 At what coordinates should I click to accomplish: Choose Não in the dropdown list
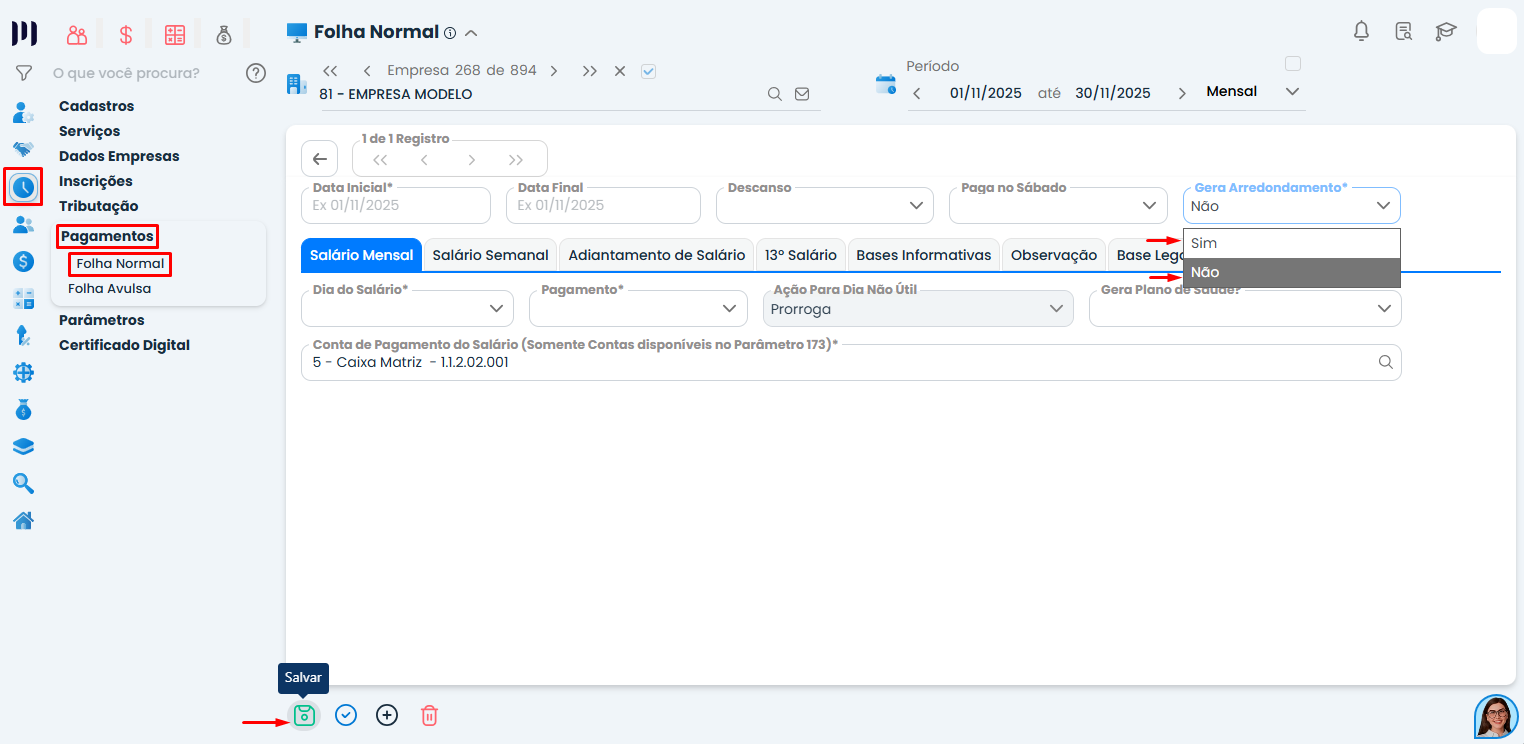pyautogui.click(x=1292, y=272)
